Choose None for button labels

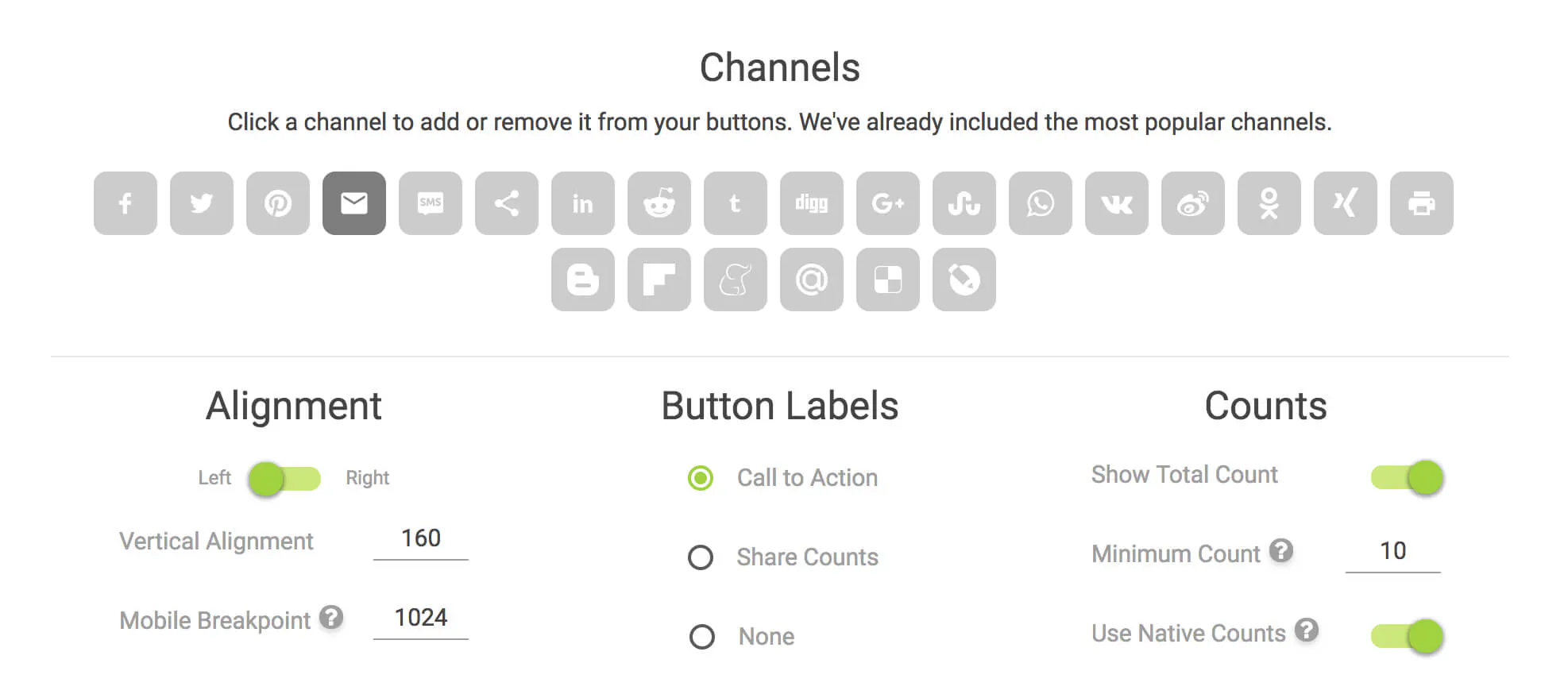pyautogui.click(x=702, y=637)
